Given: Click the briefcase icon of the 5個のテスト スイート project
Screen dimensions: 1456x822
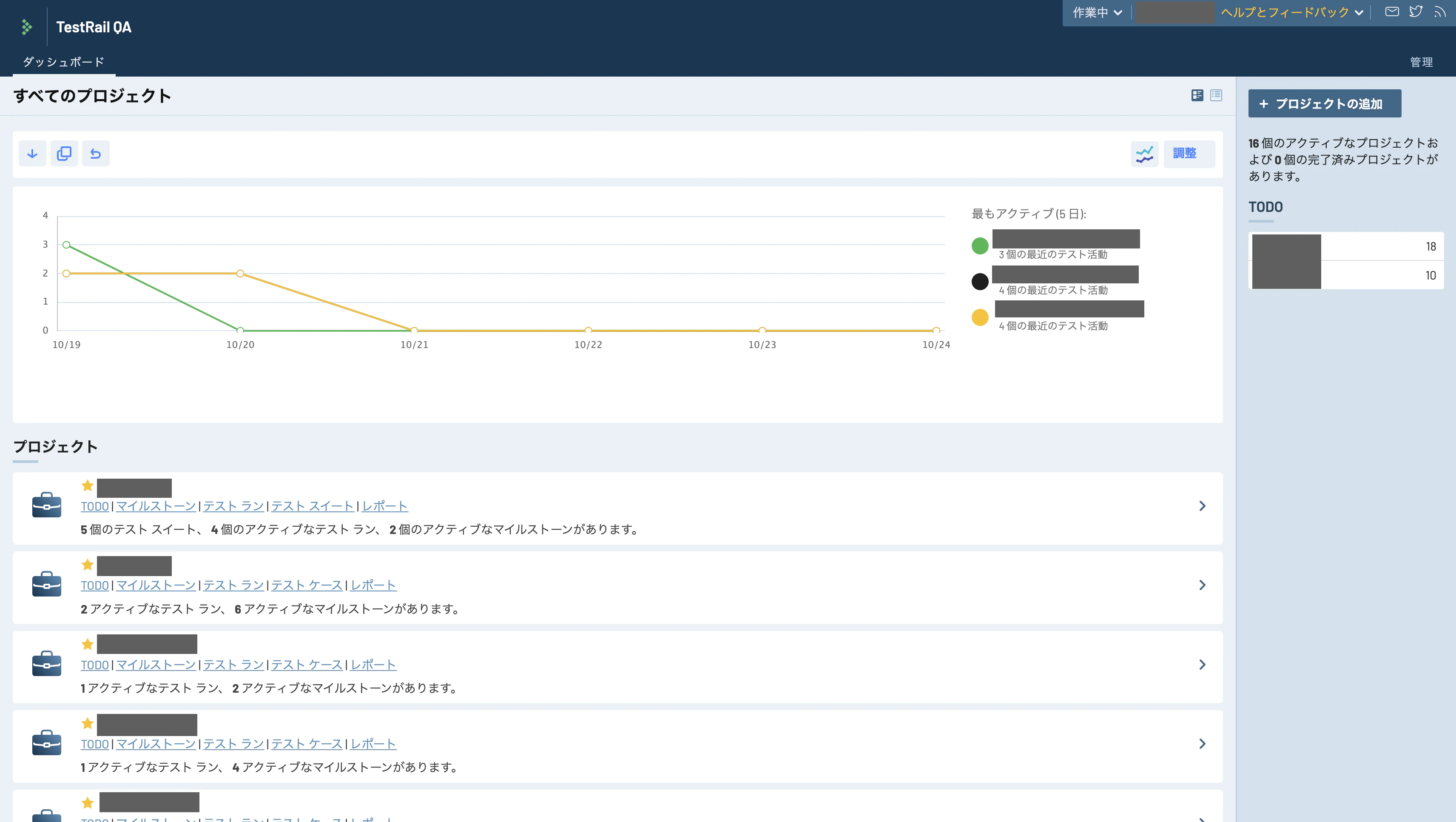Looking at the screenshot, I should tap(46, 504).
